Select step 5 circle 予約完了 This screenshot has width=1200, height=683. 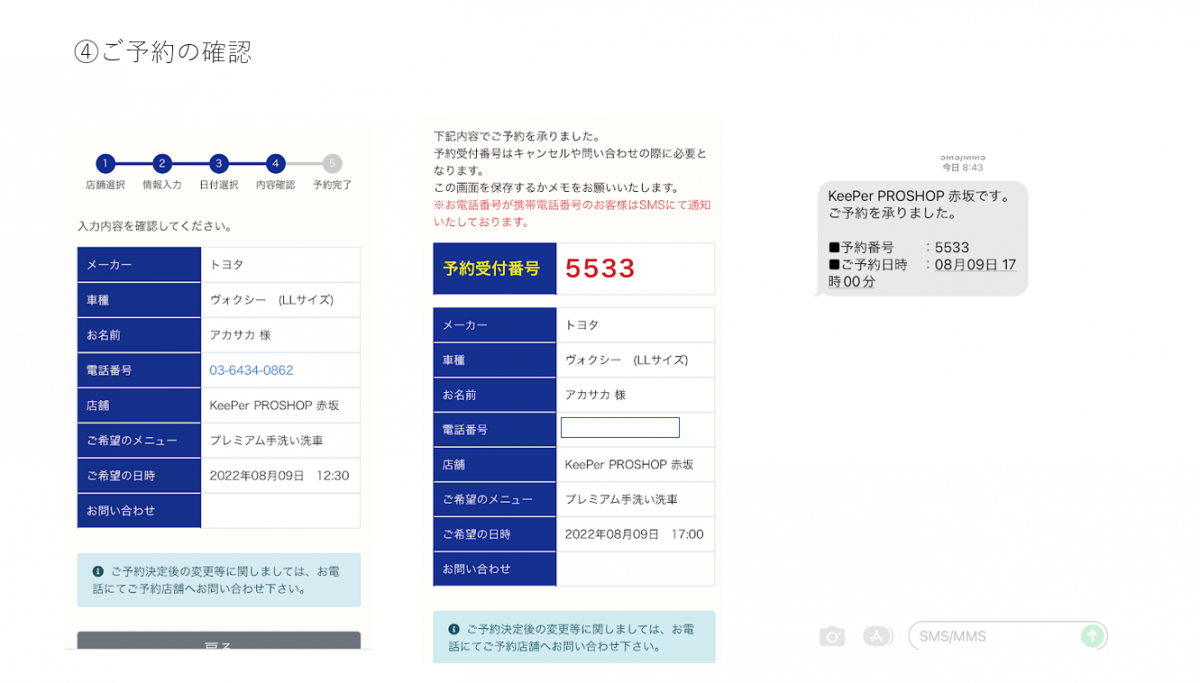[332, 164]
